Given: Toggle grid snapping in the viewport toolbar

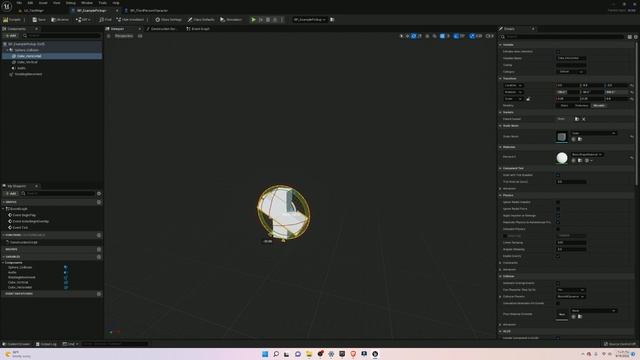Looking at the screenshot, I should pyautogui.click(x=442, y=36).
